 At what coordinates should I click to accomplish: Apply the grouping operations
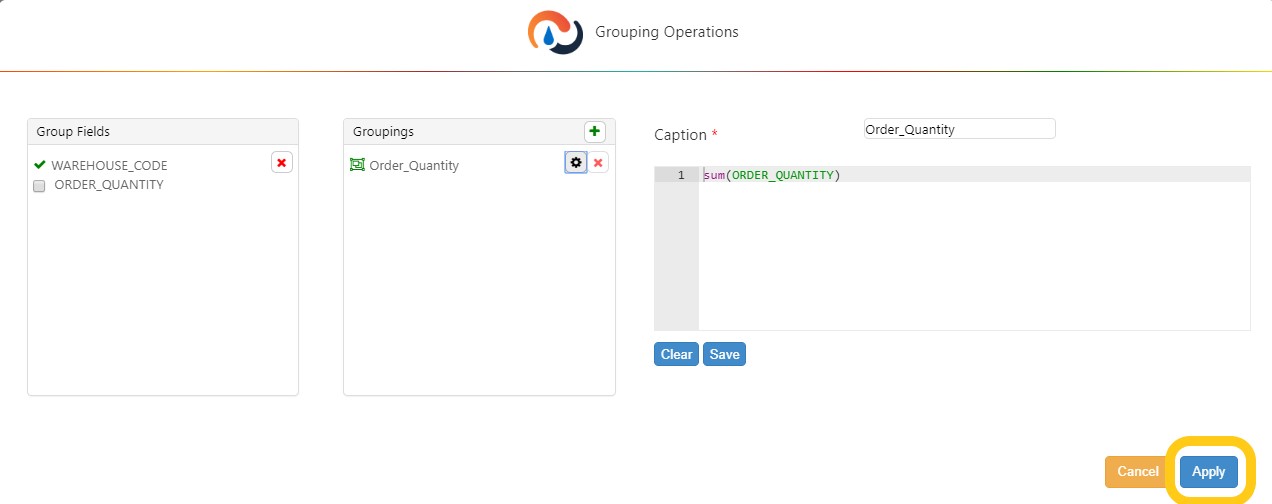[x=1208, y=471]
